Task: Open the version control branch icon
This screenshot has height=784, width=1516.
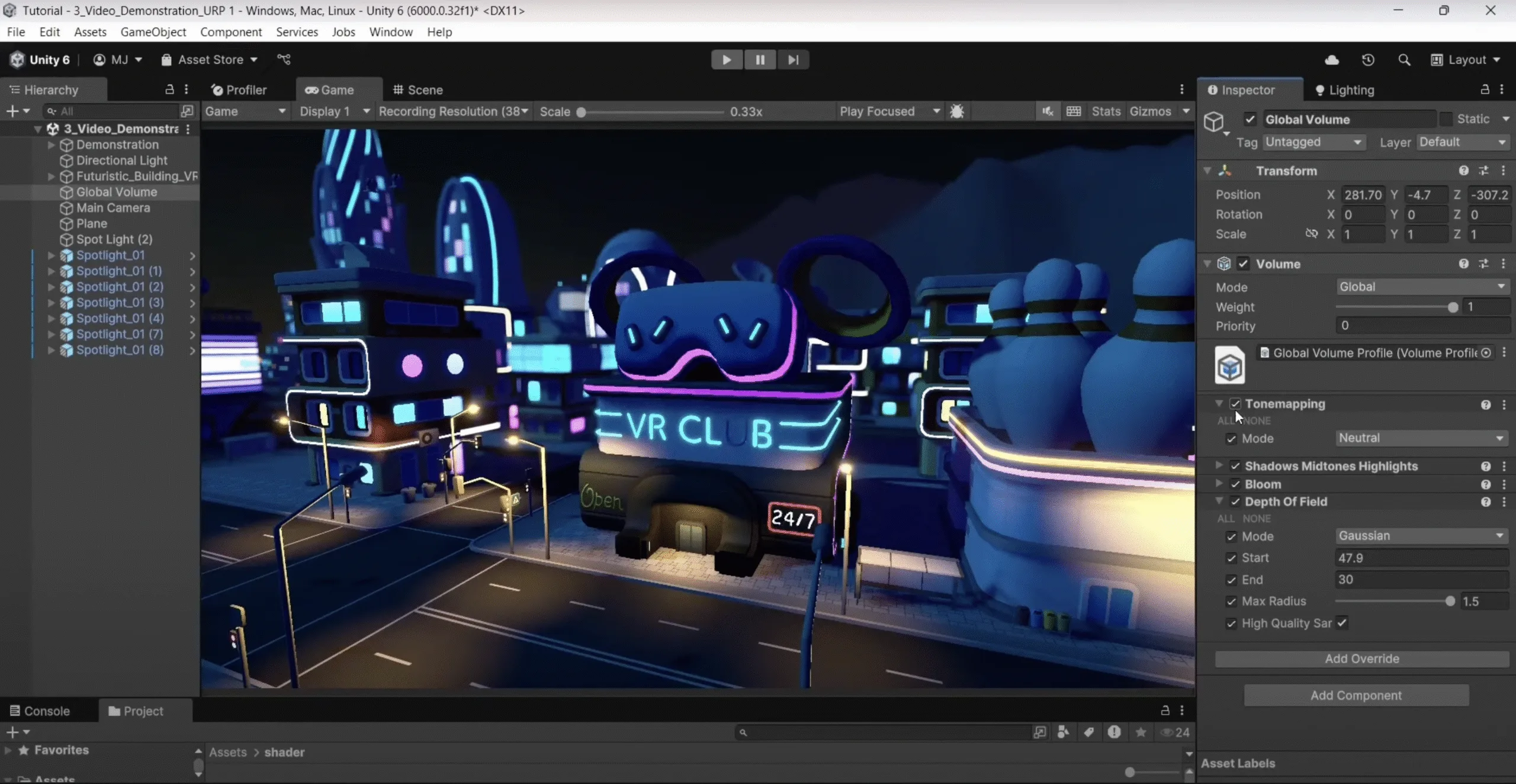Action: (284, 59)
